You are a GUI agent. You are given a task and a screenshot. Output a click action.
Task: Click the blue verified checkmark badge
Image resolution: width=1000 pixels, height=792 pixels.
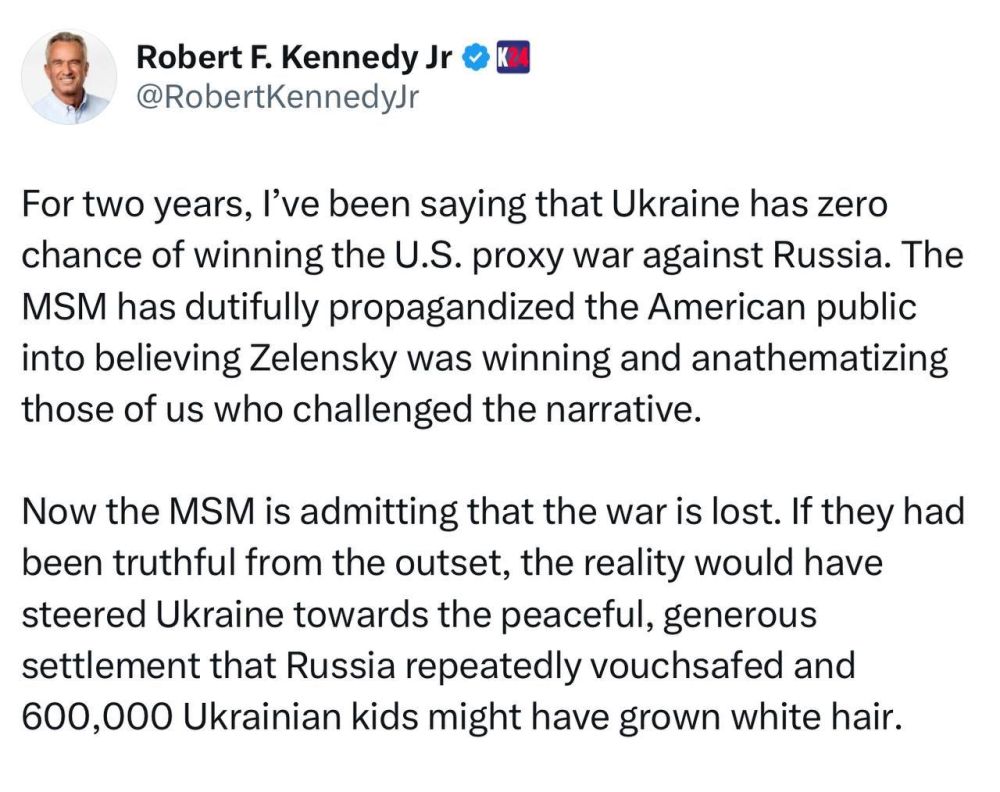tap(475, 58)
